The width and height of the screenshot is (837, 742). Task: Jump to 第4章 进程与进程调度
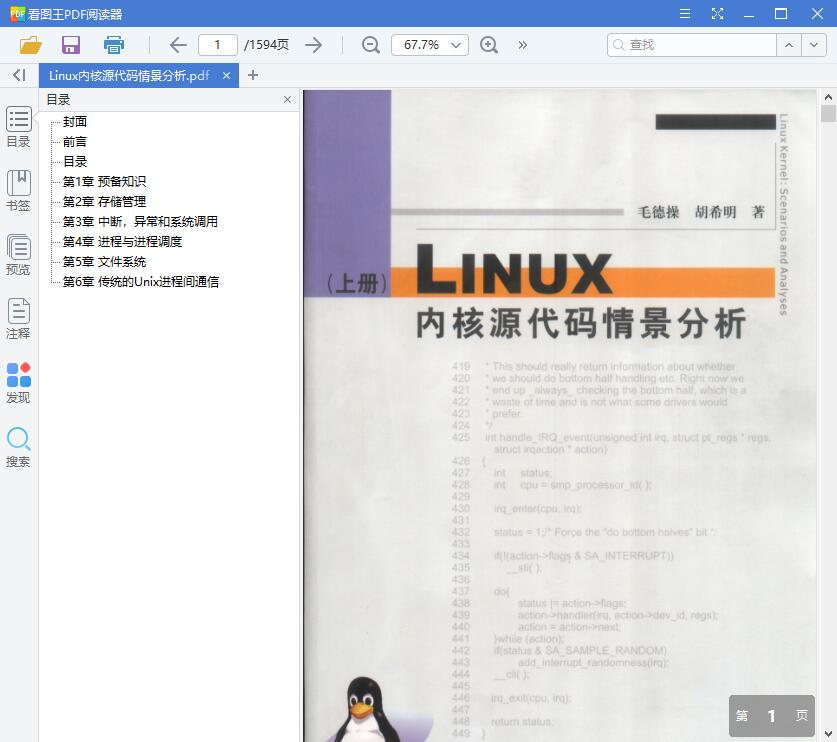coord(122,242)
